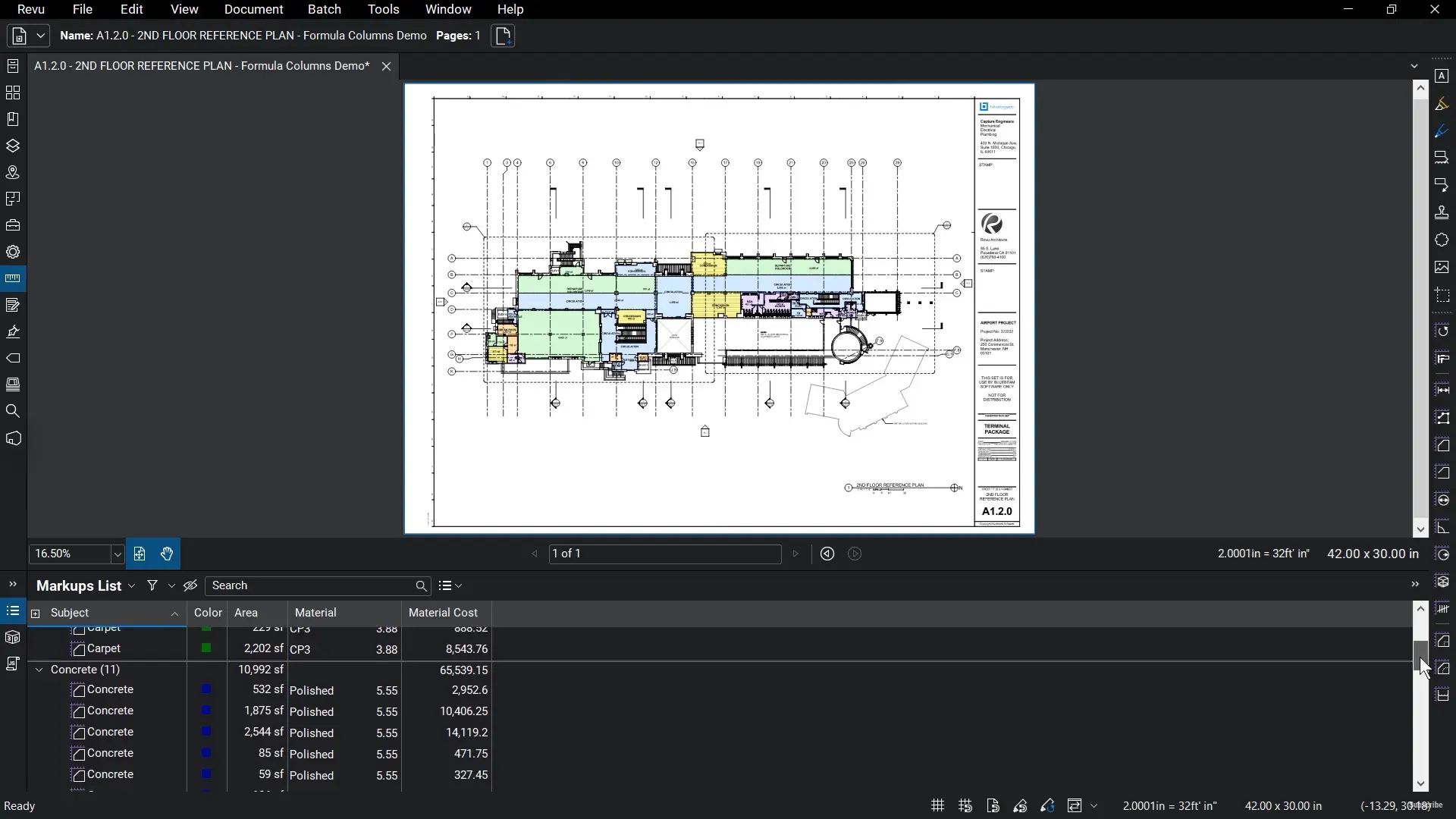Toggle hide markups eye icon
The height and width of the screenshot is (819, 1456).
pyautogui.click(x=190, y=585)
